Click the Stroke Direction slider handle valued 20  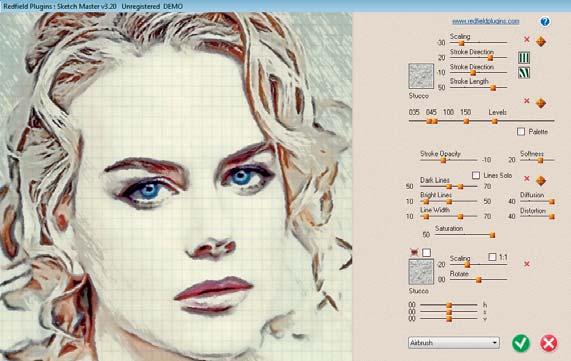coord(490,58)
